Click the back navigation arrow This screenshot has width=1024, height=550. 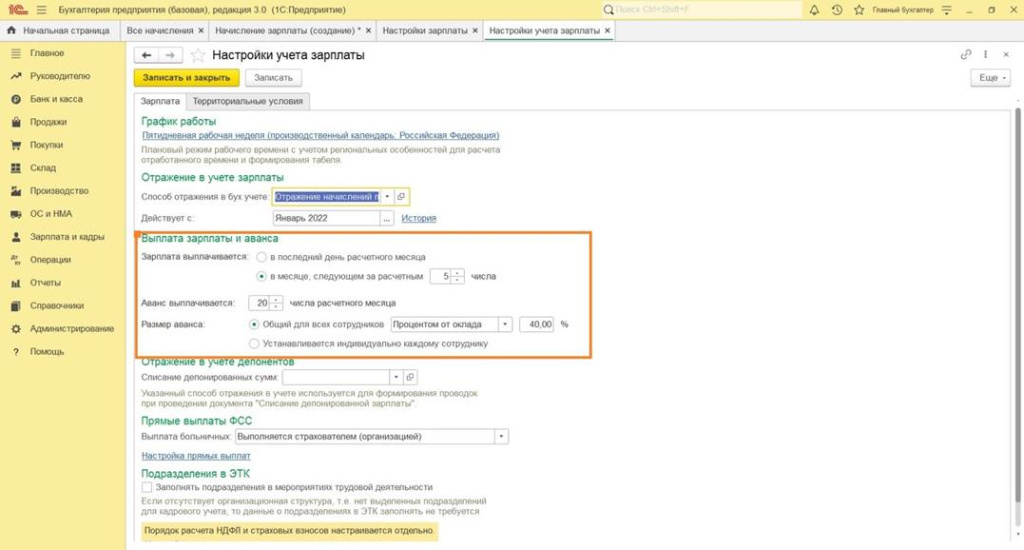(146, 55)
